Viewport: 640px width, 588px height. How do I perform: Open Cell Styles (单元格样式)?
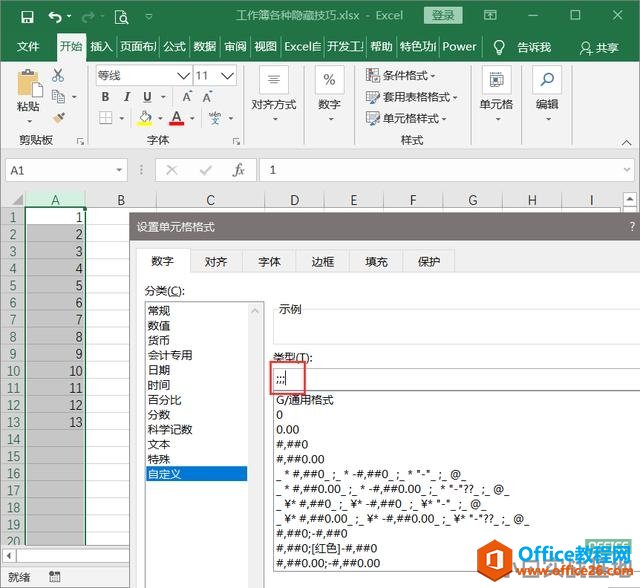[x=406, y=119]
